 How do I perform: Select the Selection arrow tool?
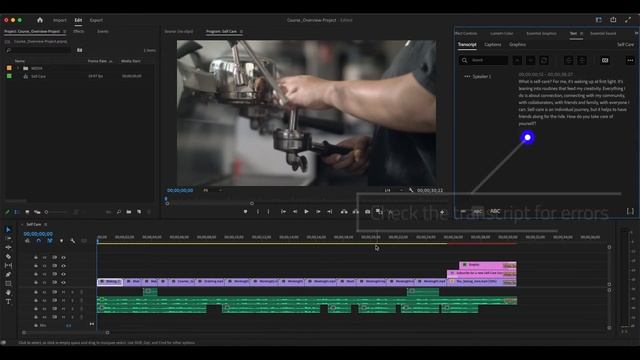8,230
